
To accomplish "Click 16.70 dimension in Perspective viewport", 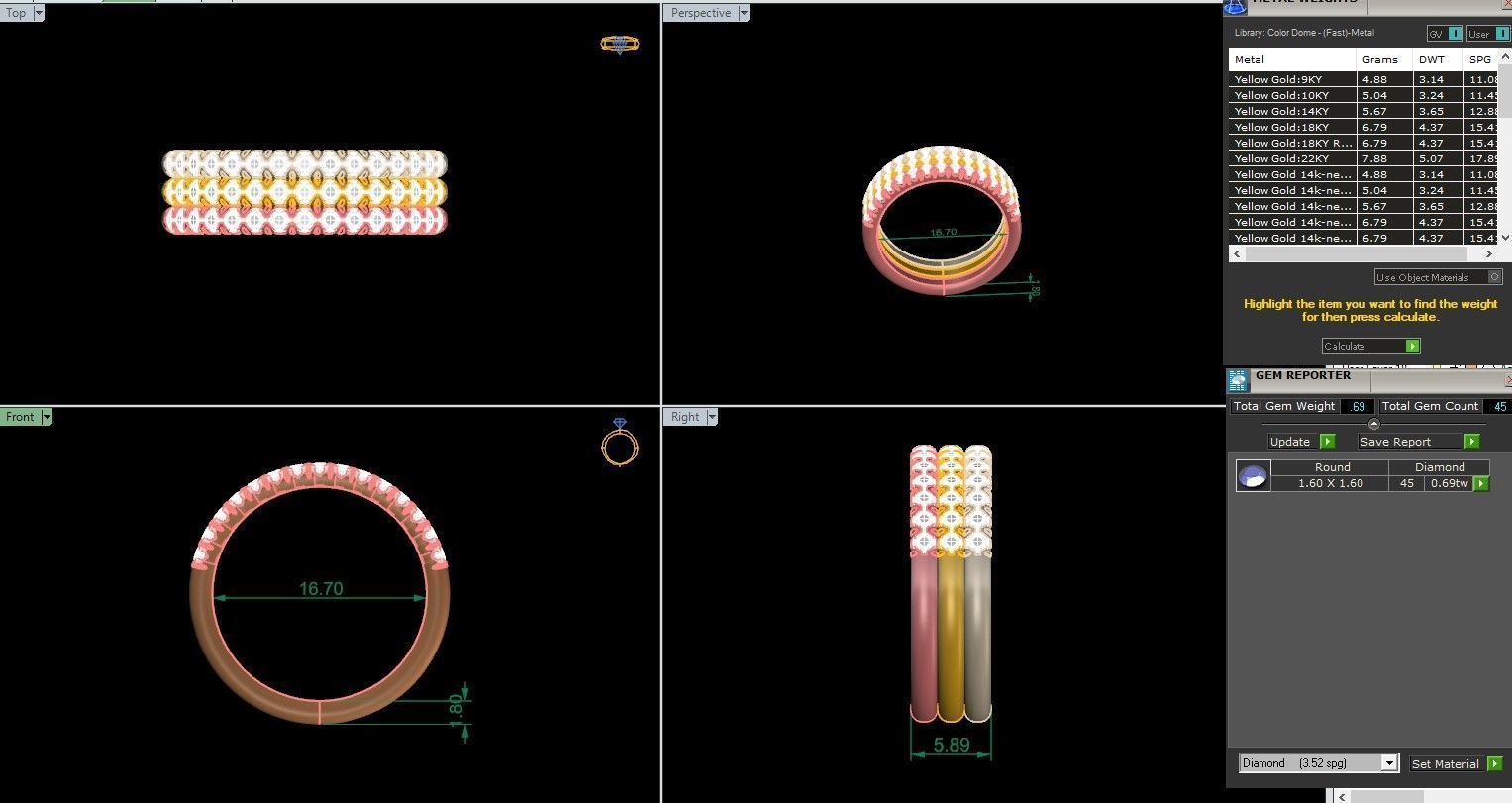I will (943, 233).
